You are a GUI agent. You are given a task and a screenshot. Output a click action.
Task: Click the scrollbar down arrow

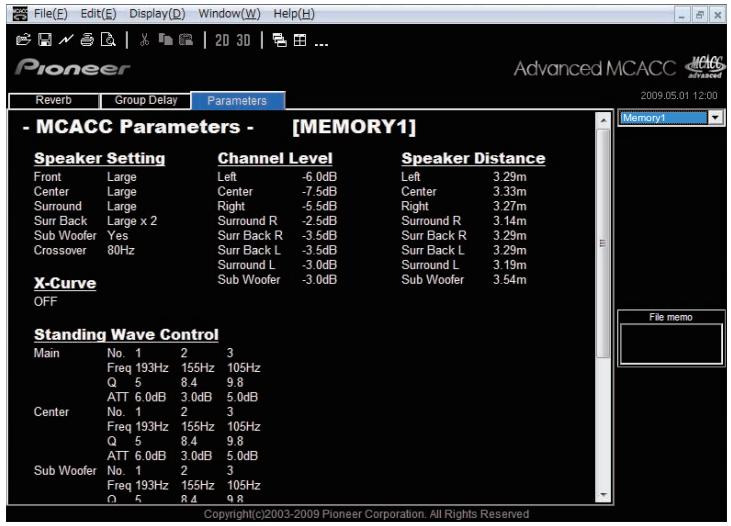click(x=603, y=495)
